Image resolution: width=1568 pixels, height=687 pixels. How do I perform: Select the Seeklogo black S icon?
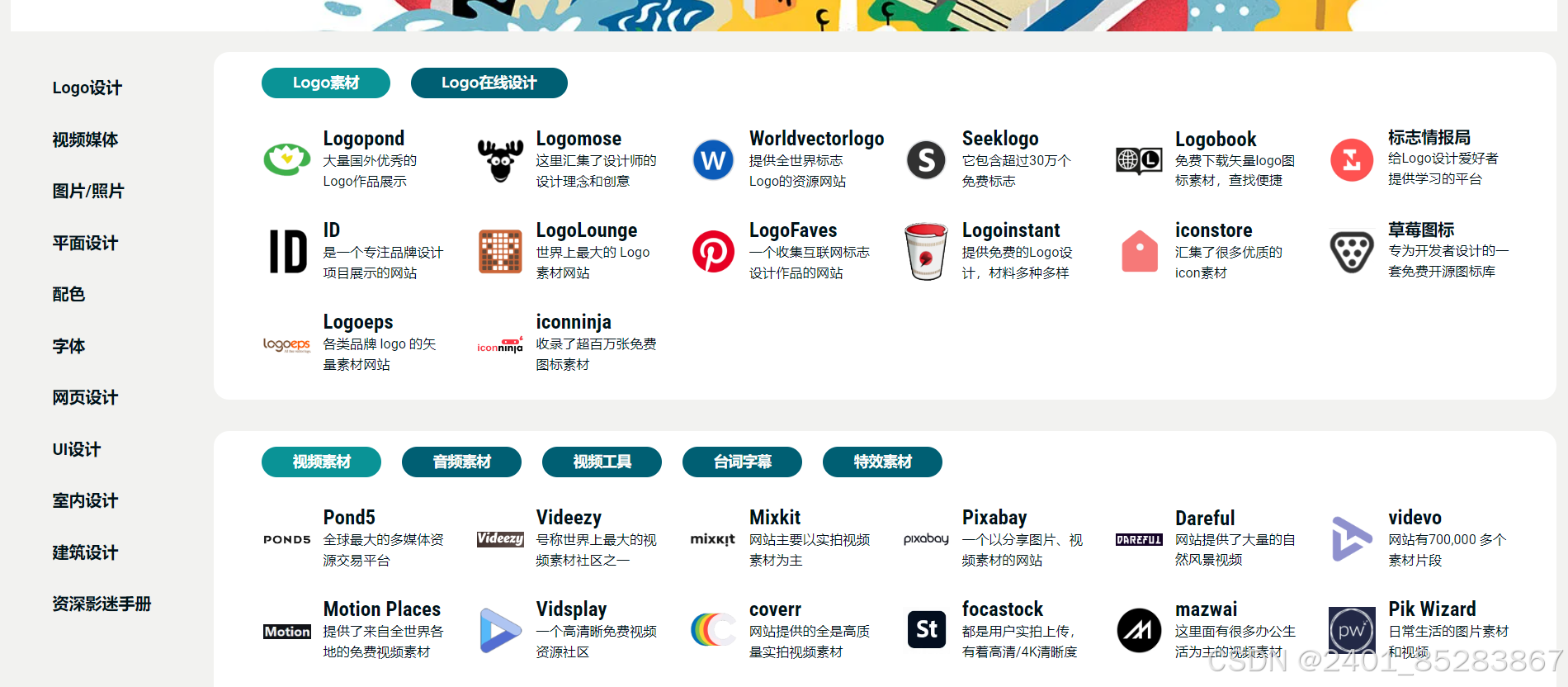[926, 159]
